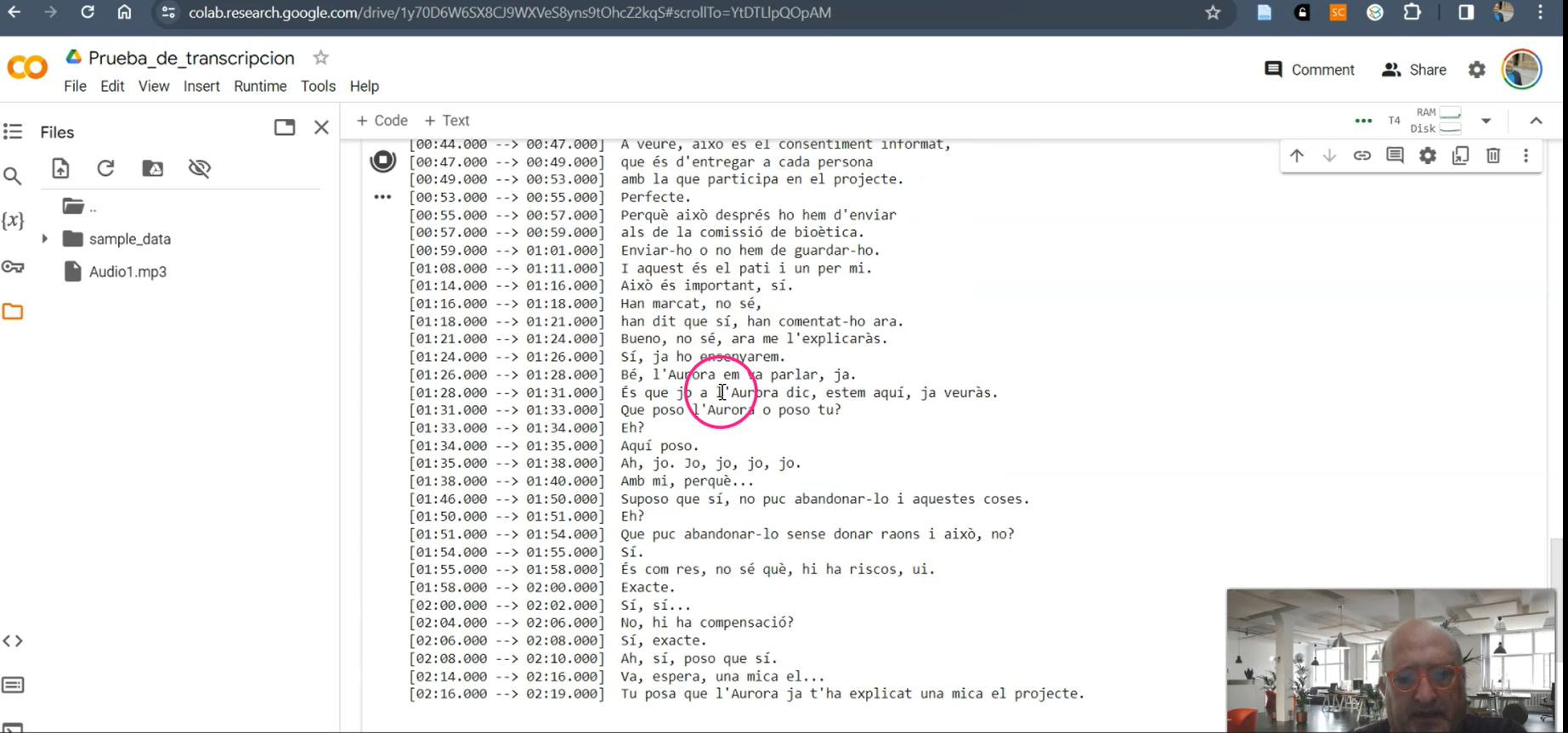
Task: Refresh the Files panel listing
Action: 105,168
